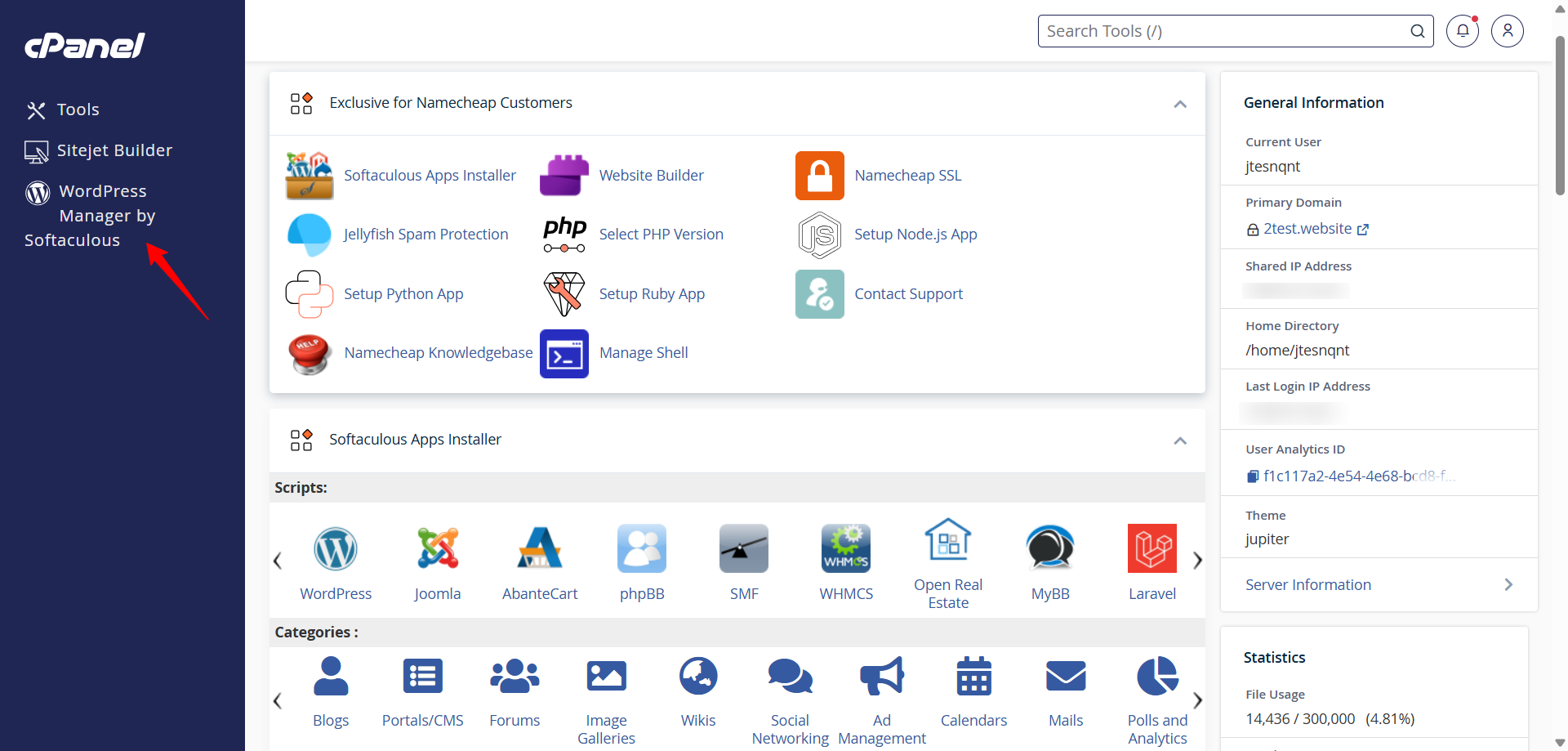1568x751 pixels.
Task: Open the Ad Management megaphone icon
Action: click(x=882, y=677)
